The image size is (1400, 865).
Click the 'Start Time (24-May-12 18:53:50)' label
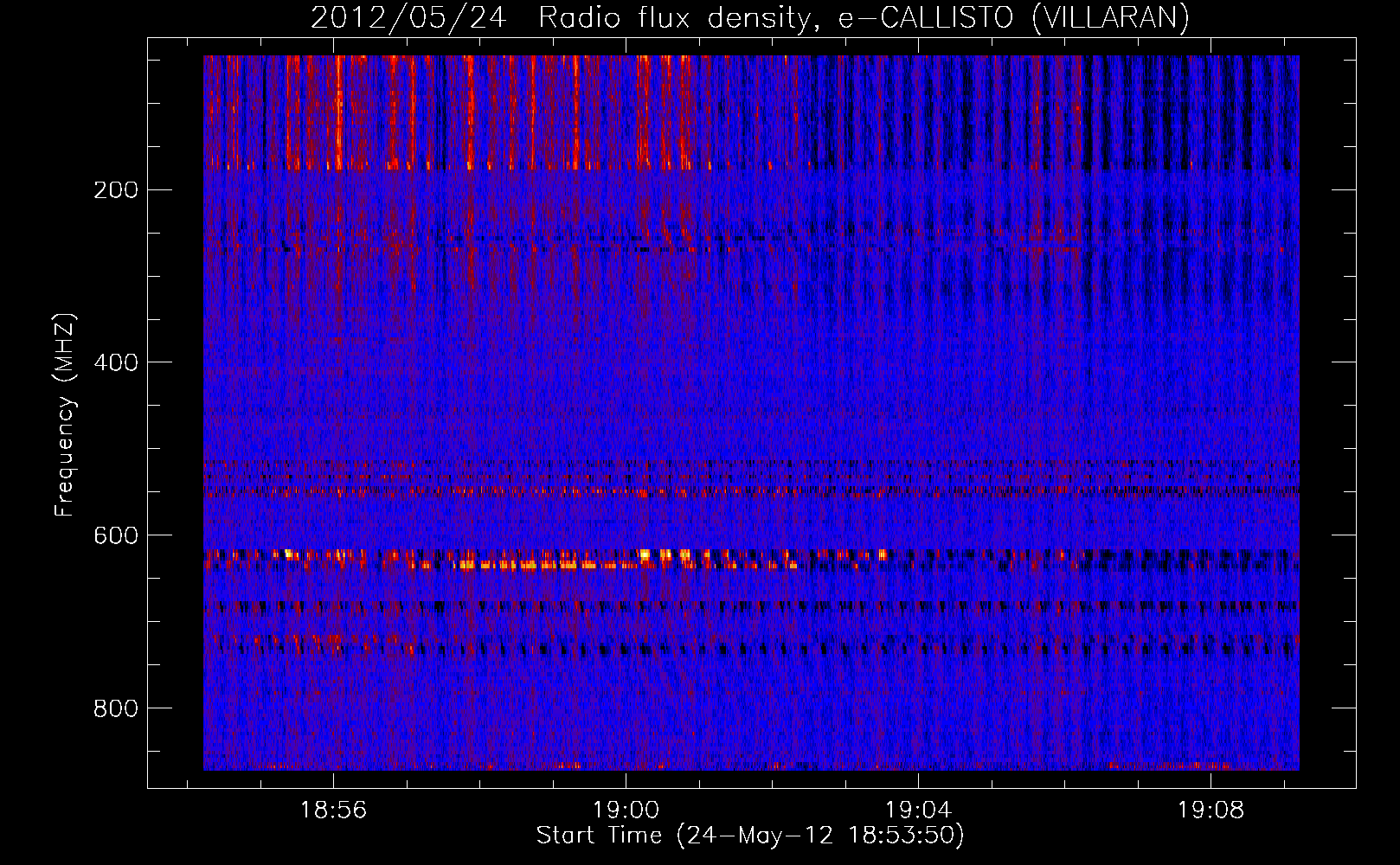(750, 836)
